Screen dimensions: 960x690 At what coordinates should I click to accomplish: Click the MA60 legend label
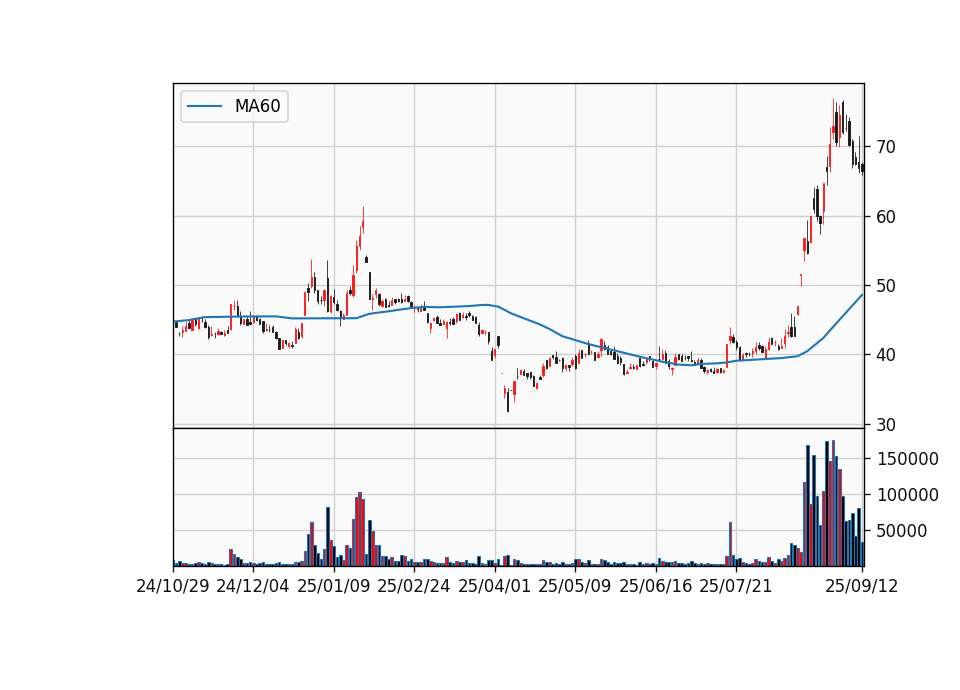pos(258,106)
